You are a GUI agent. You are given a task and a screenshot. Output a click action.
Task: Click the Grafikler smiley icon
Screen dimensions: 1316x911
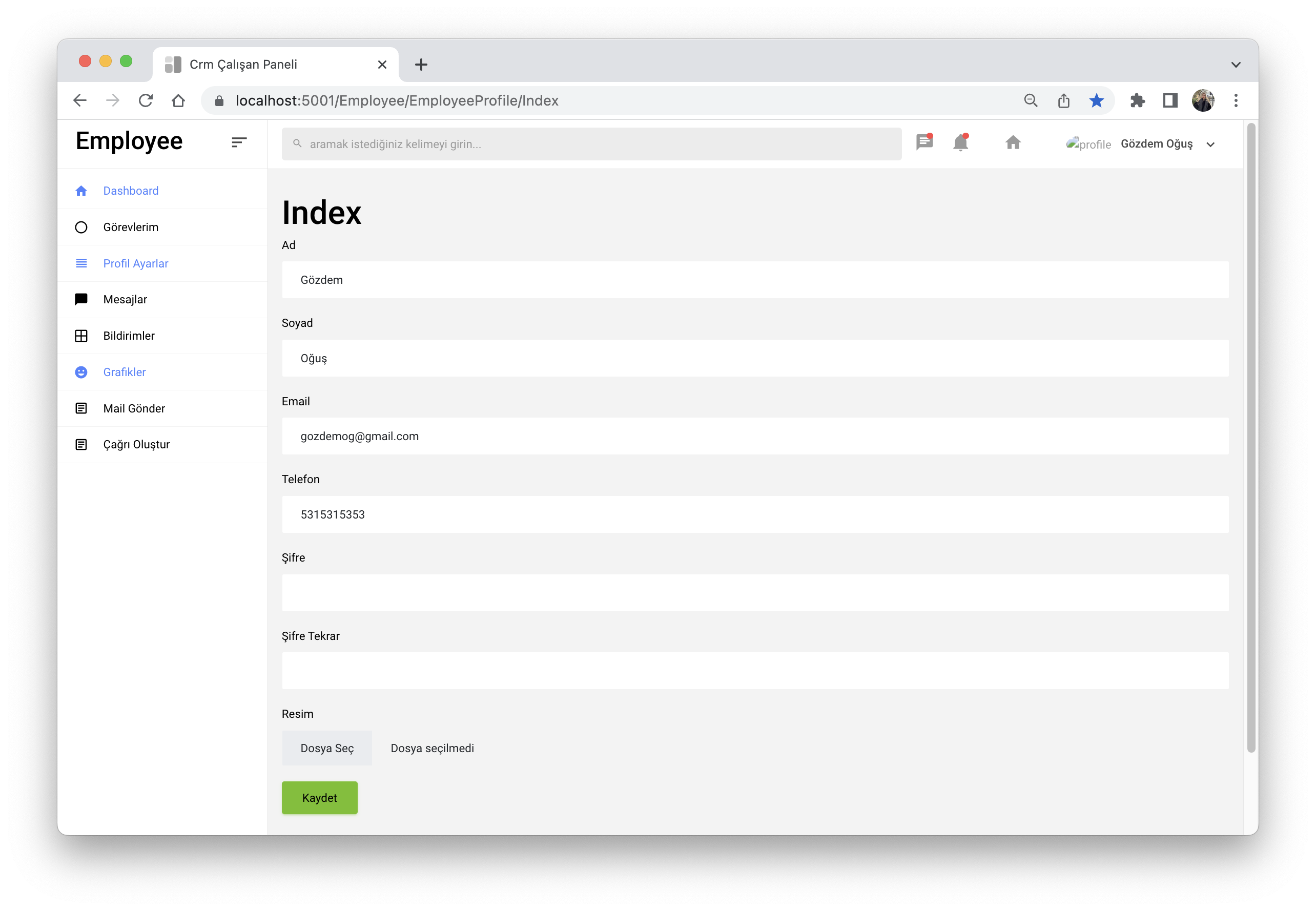click(81, 371)
